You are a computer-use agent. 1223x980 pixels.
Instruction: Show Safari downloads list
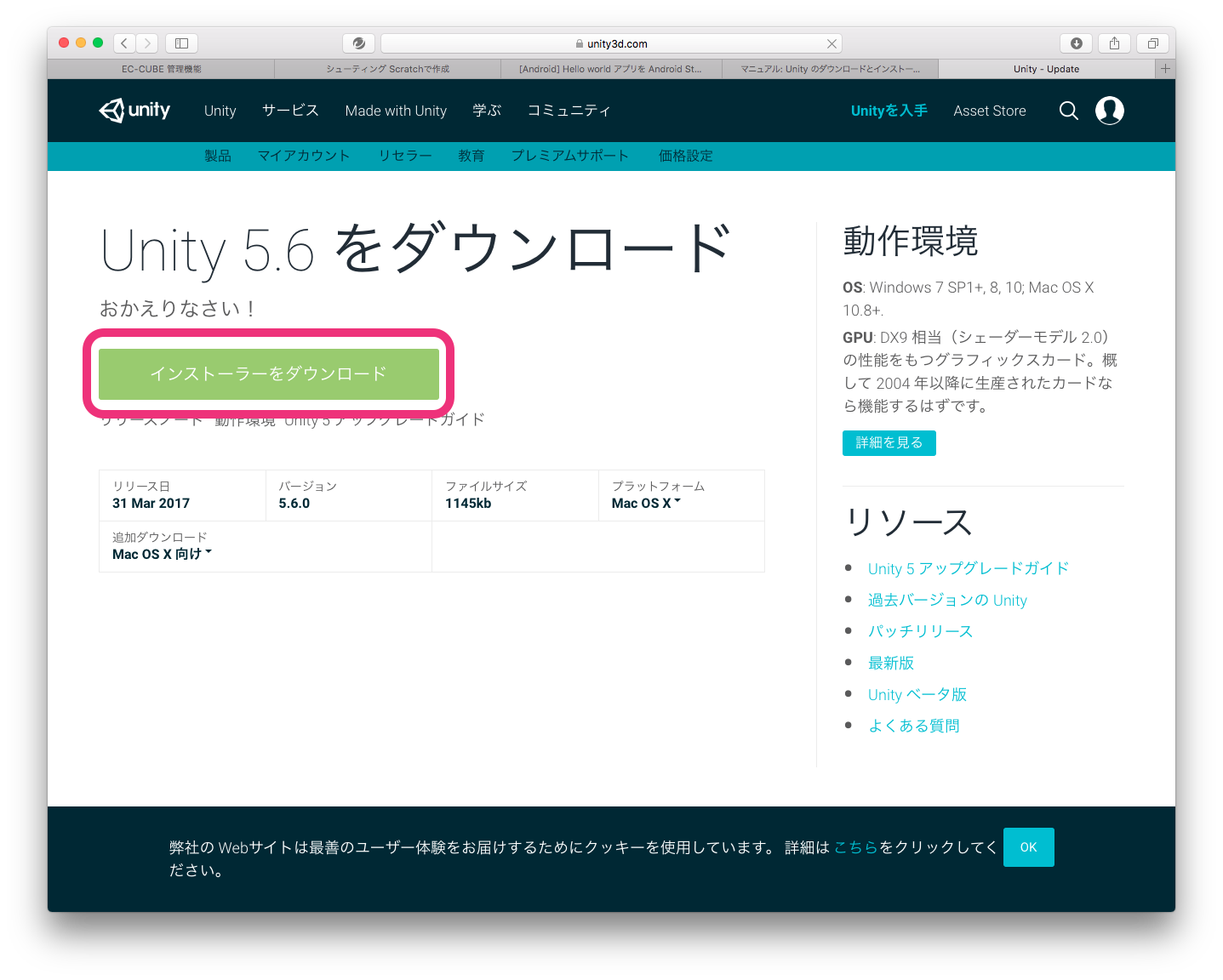tap(1076, 43)
